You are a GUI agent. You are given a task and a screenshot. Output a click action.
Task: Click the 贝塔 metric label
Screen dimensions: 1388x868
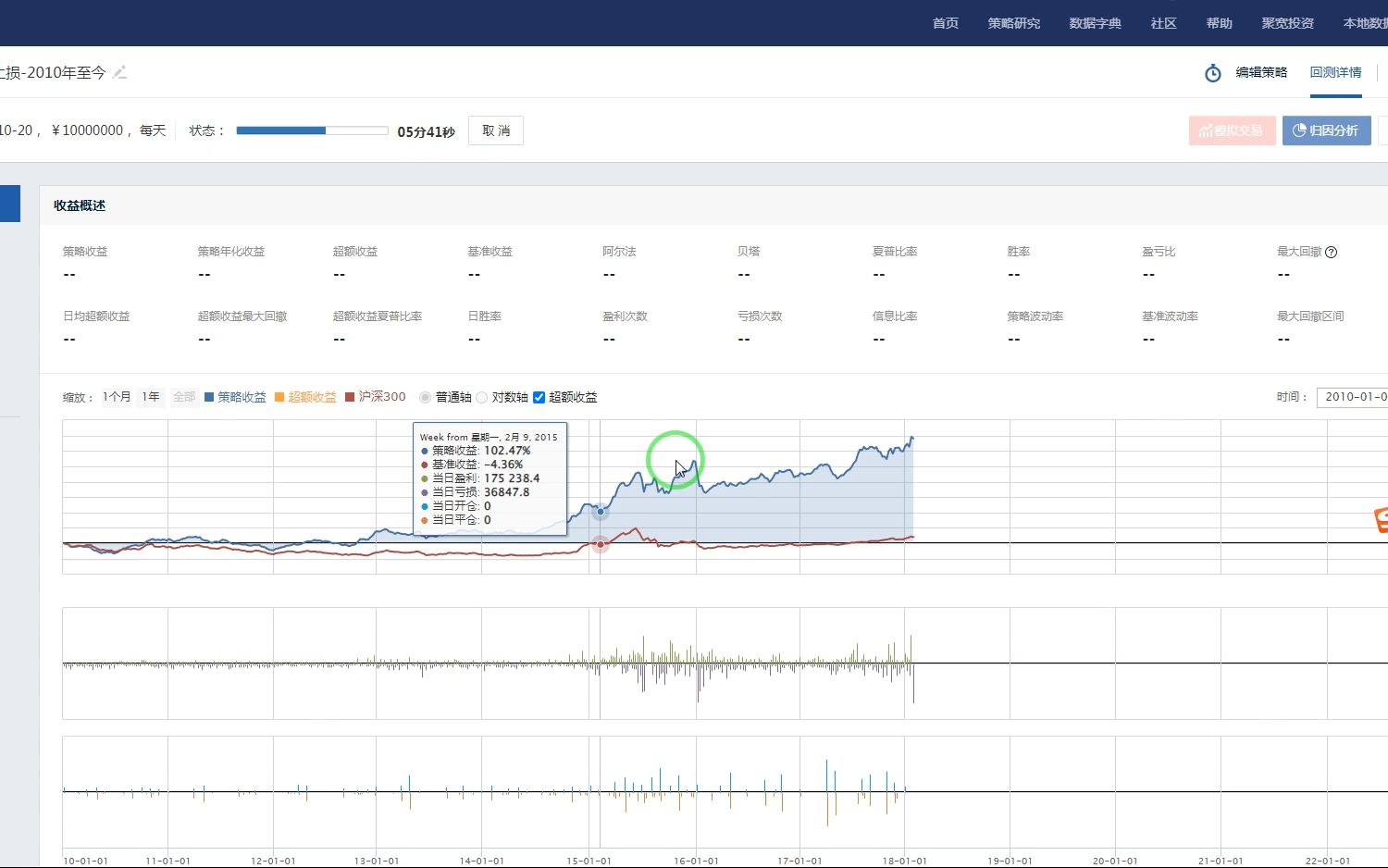click(749, 252)
